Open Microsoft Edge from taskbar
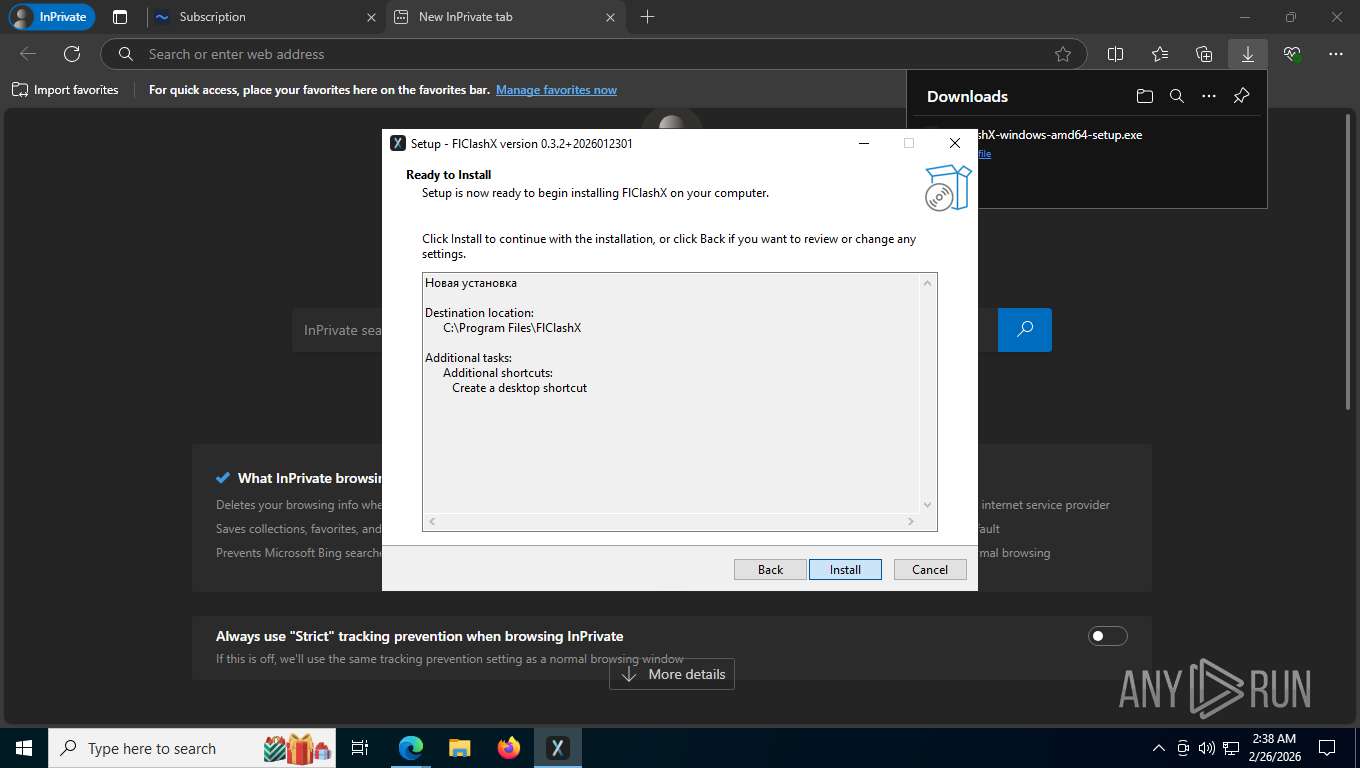The width and height of the screenshot is (1360, 768). point(411,748)
